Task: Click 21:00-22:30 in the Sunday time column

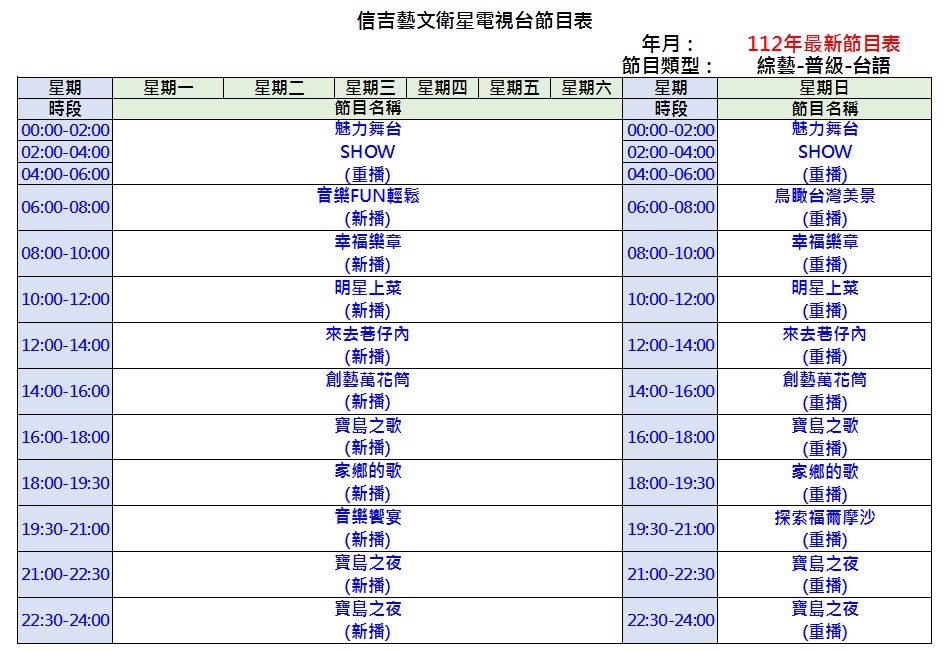Action: 671,574
